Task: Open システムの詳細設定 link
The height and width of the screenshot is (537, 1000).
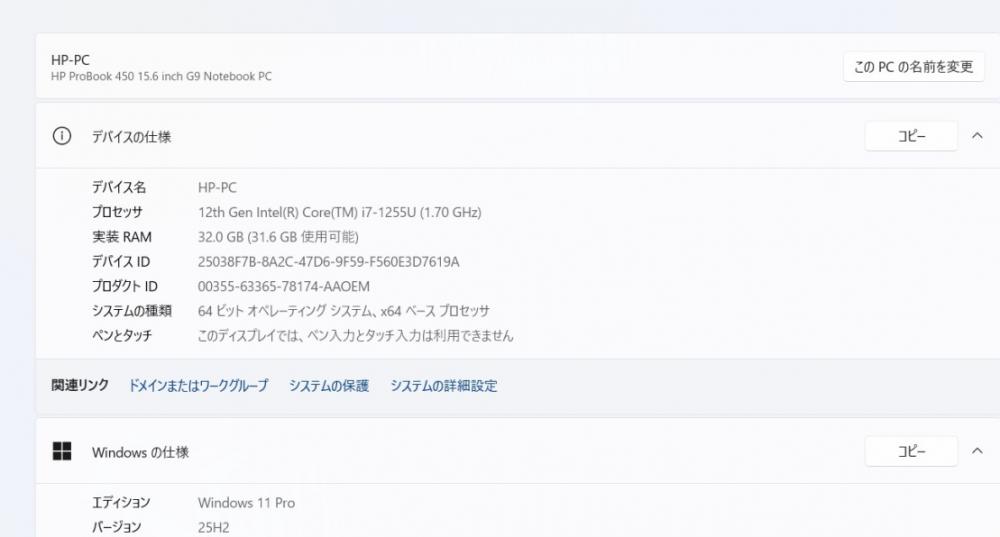Action: click(444, 385)
